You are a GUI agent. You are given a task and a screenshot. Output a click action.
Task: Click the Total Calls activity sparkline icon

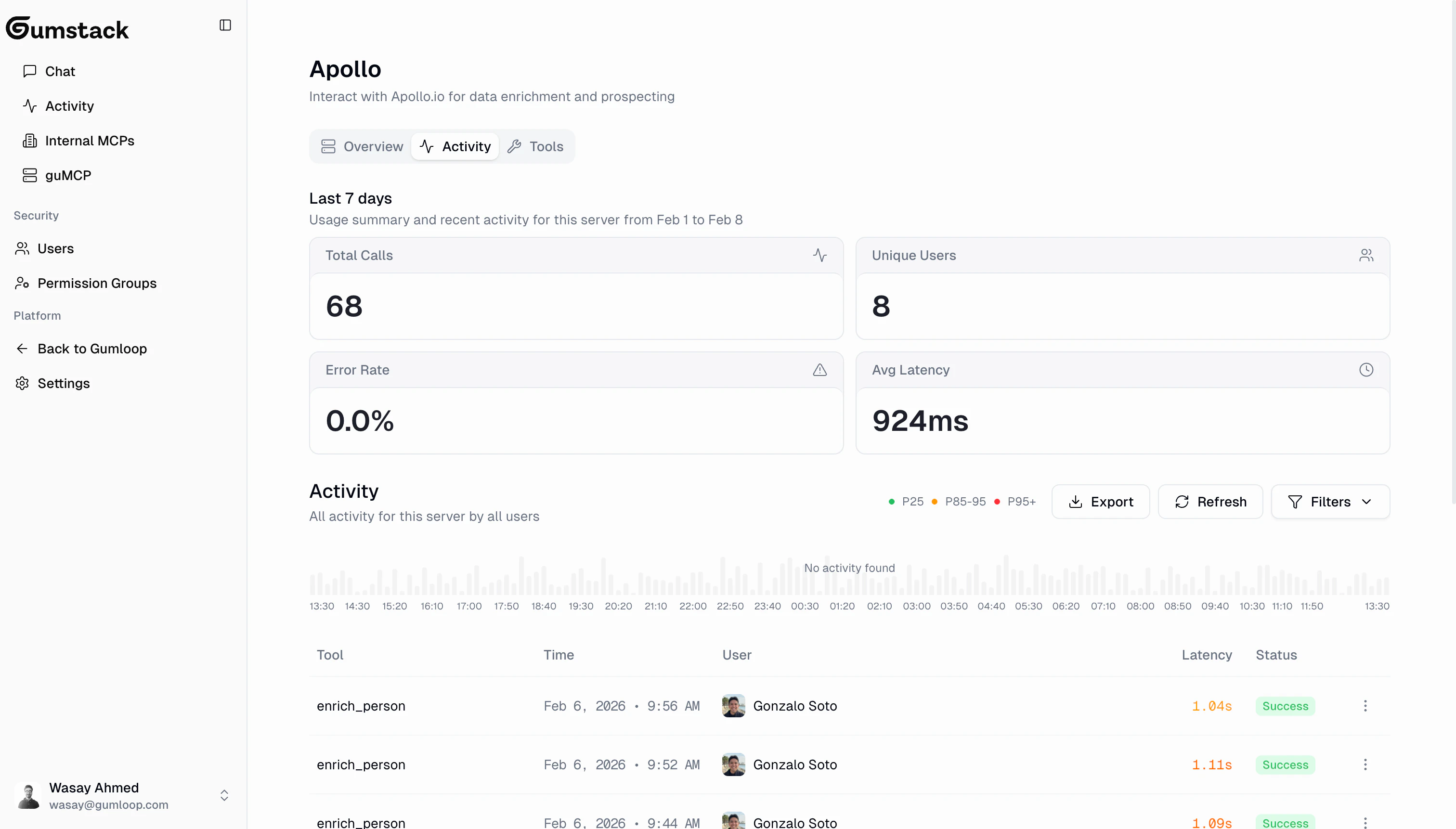820,255
